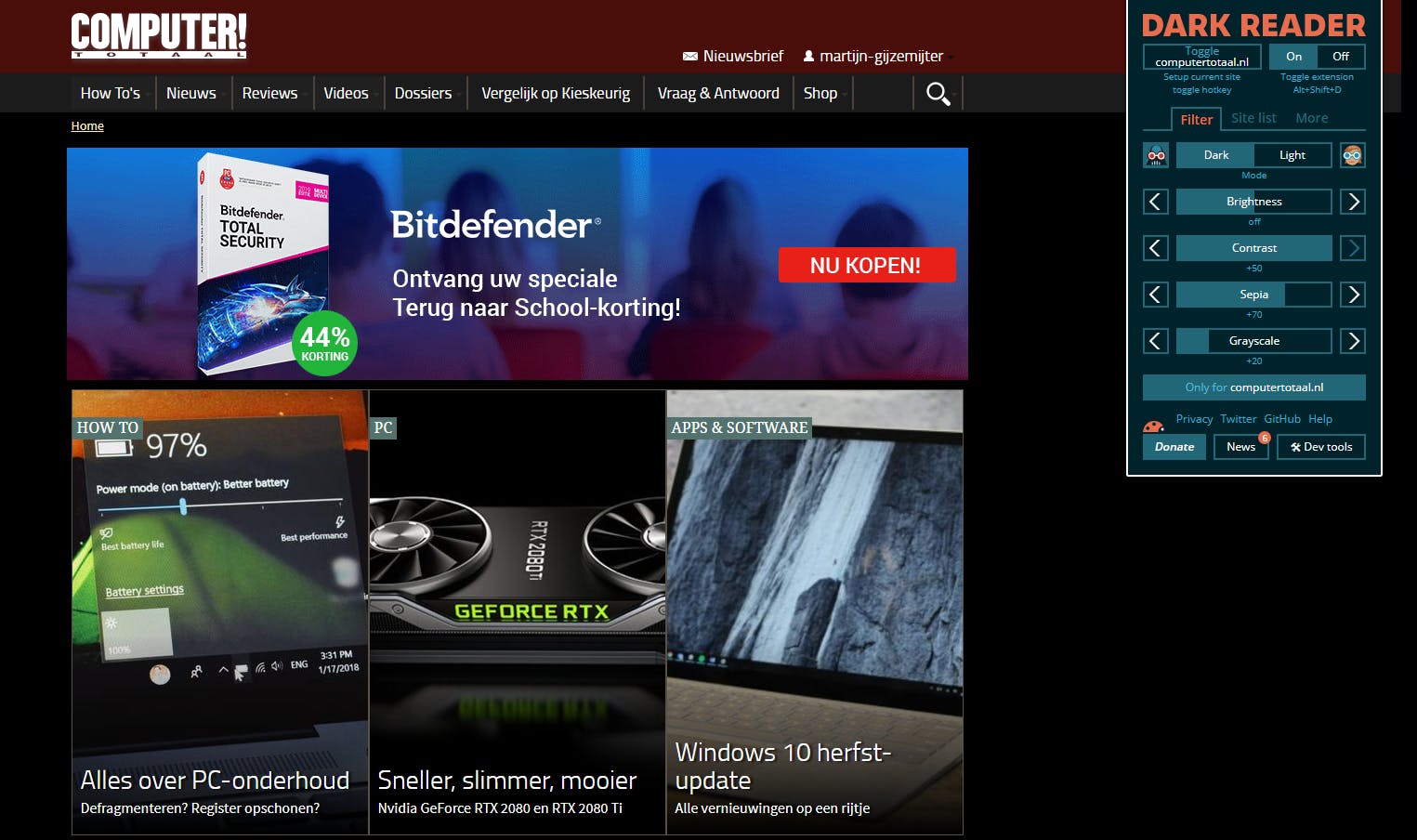This screenshot has width=1417, height=840.
Task: Open the martijn-gijzemijter account dropdown
Action: pos(881,56)
